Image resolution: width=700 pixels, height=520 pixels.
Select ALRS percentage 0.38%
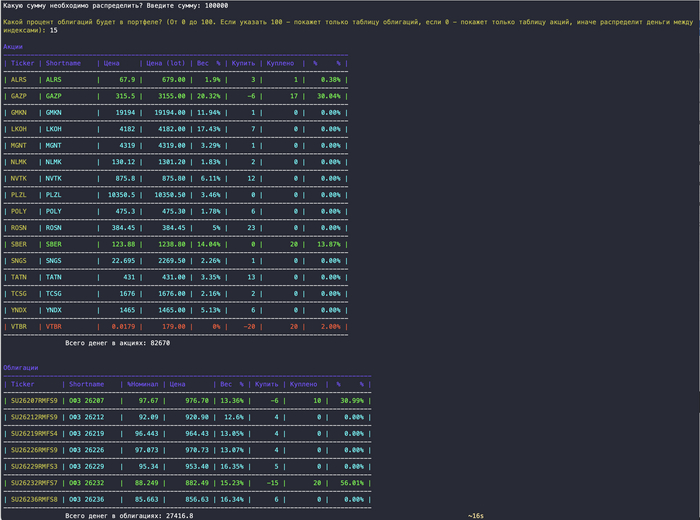(x=330, y=80)
